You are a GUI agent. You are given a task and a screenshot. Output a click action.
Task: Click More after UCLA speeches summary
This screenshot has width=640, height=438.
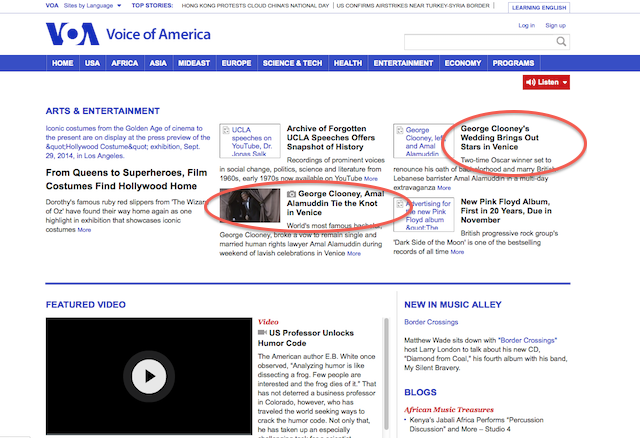click(x=371, y=179)
